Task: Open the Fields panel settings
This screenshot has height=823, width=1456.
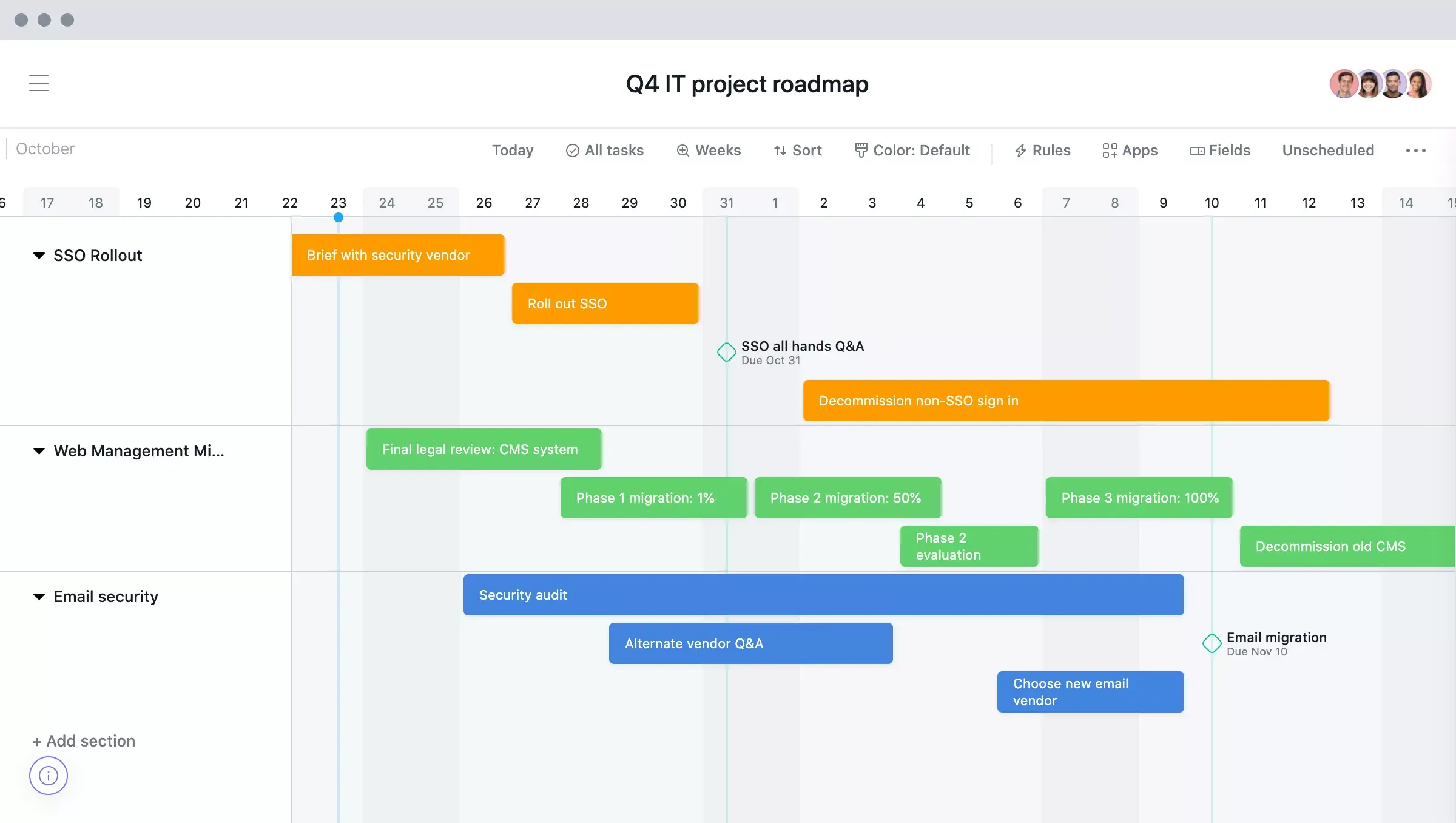Action: point(1219,150)
